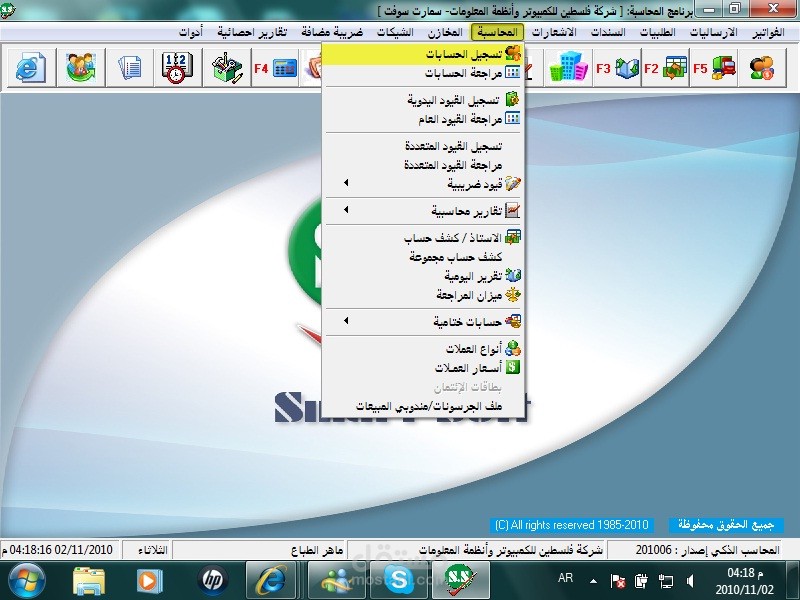Switch to Internet Explorer in taskbar
Screen dimensions: 800x600
[x=273, y=581]
